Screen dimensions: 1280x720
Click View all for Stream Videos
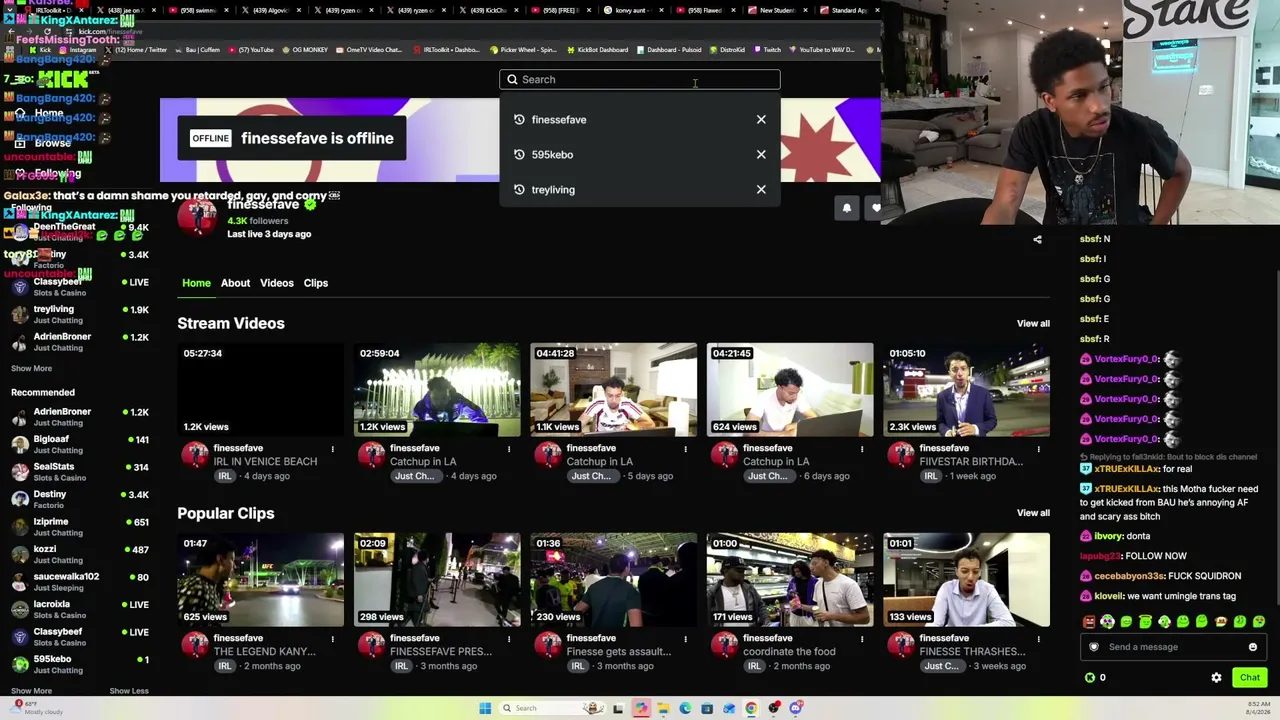point(1033,324)
